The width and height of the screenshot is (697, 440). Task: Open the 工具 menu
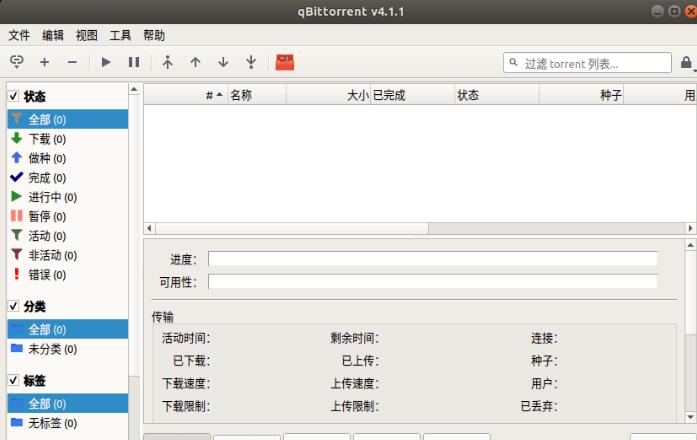(120, 35)
